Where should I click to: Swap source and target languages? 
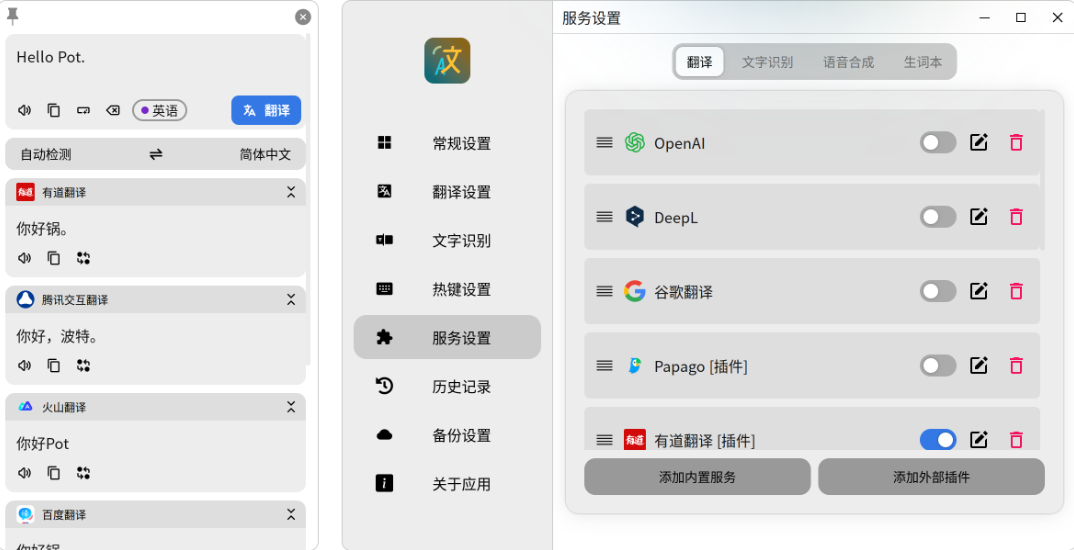point(156,155)
